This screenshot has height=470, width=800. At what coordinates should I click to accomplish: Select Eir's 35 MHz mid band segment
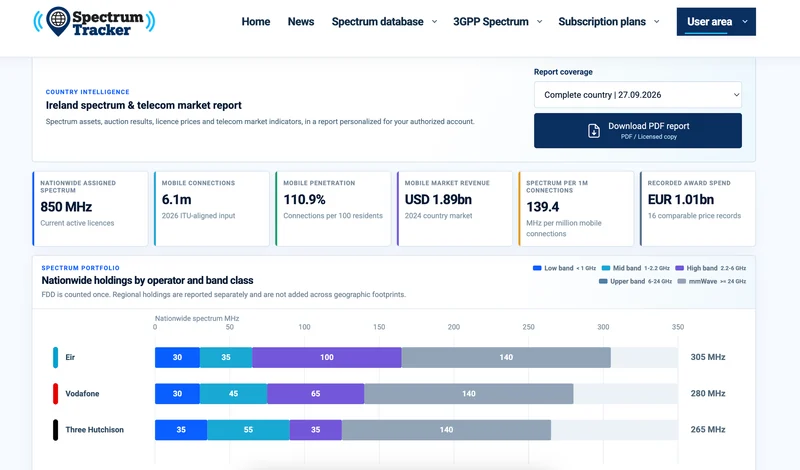226,357
